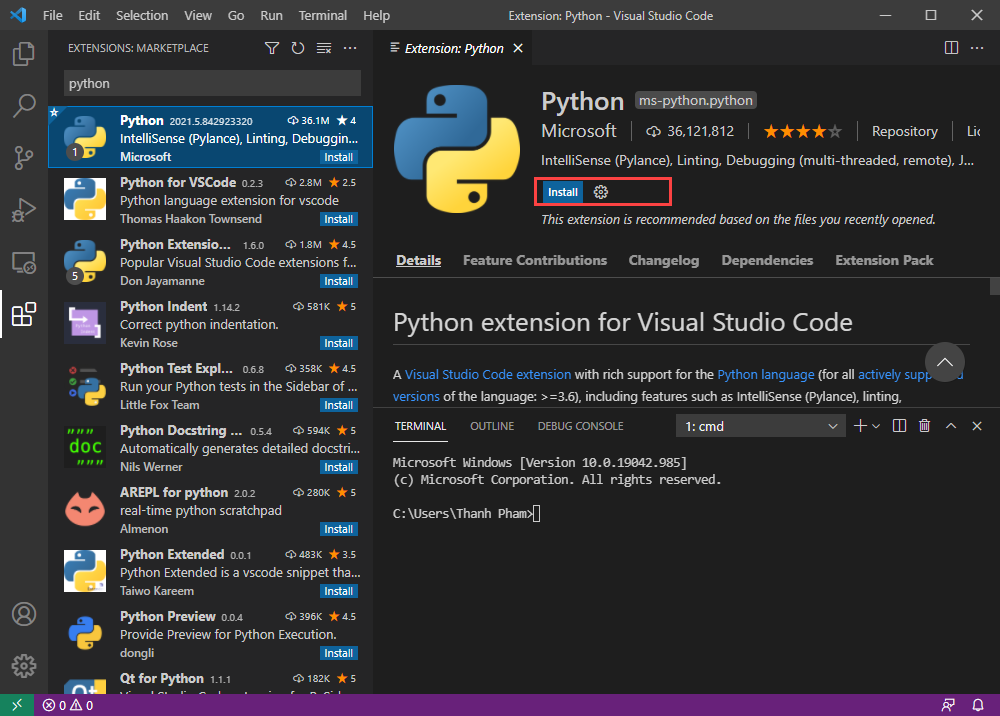1000x716 pixels.
Task: Open the Python extension manage gear
Action: pos(601,192)
